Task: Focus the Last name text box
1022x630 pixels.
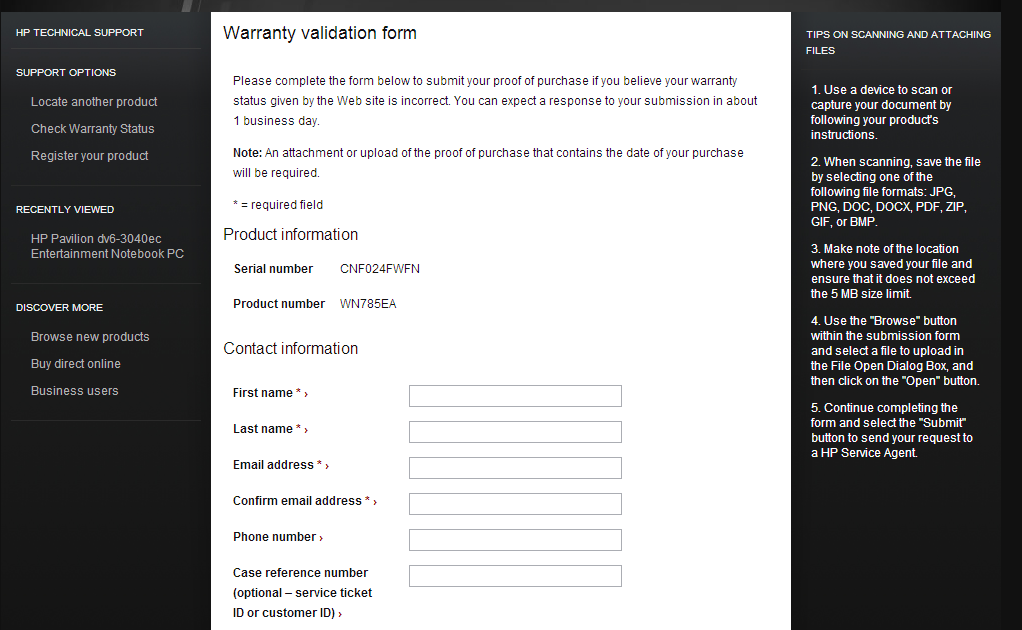Action: tap(515, 432)
